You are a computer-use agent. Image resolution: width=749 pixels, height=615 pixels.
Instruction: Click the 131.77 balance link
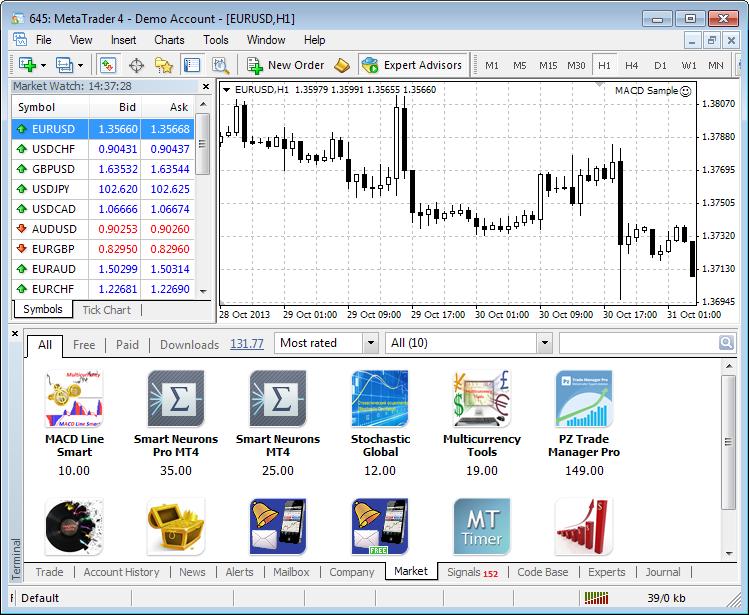click(246, 344)
